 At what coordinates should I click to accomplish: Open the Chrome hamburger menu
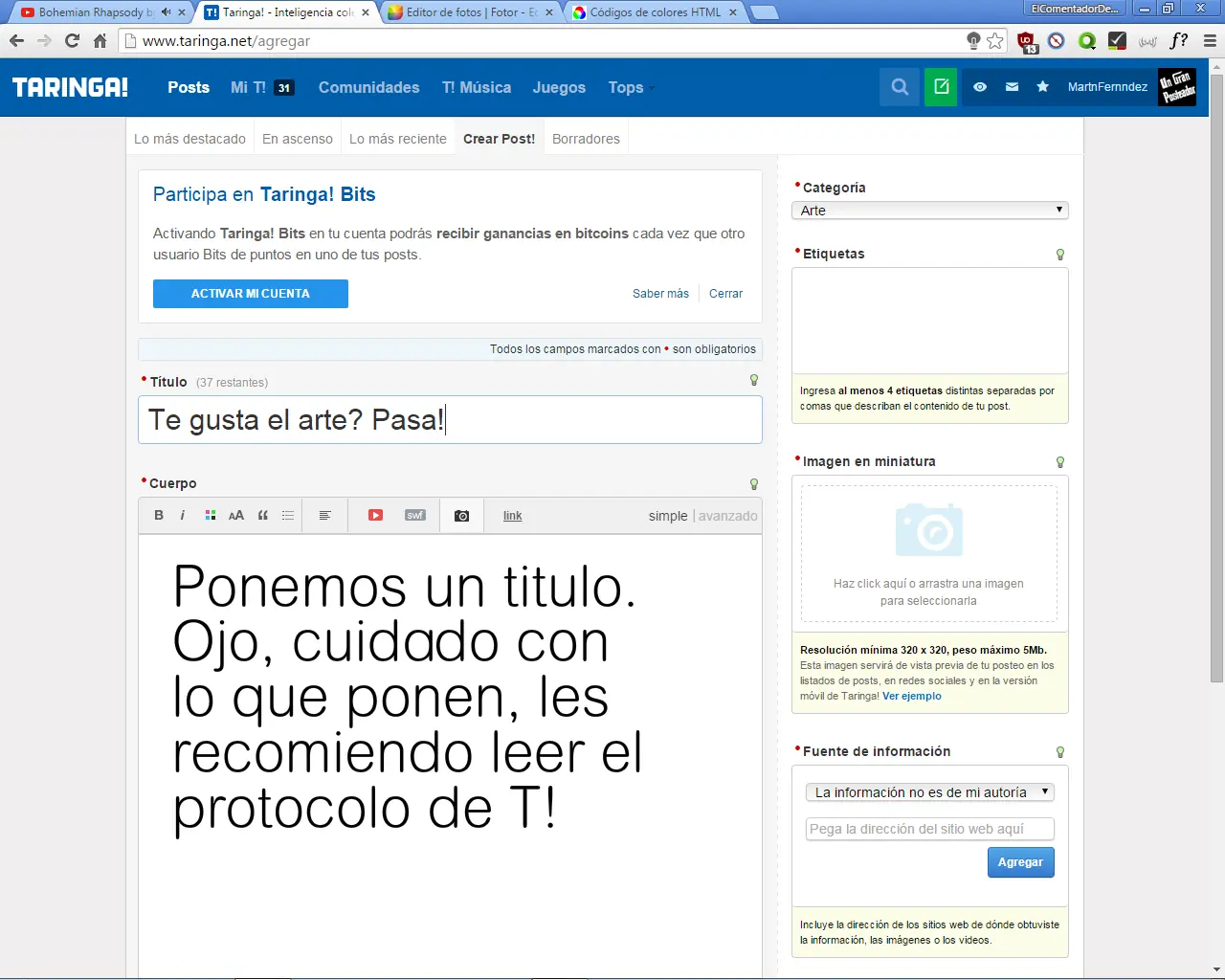coord(1210,40)
